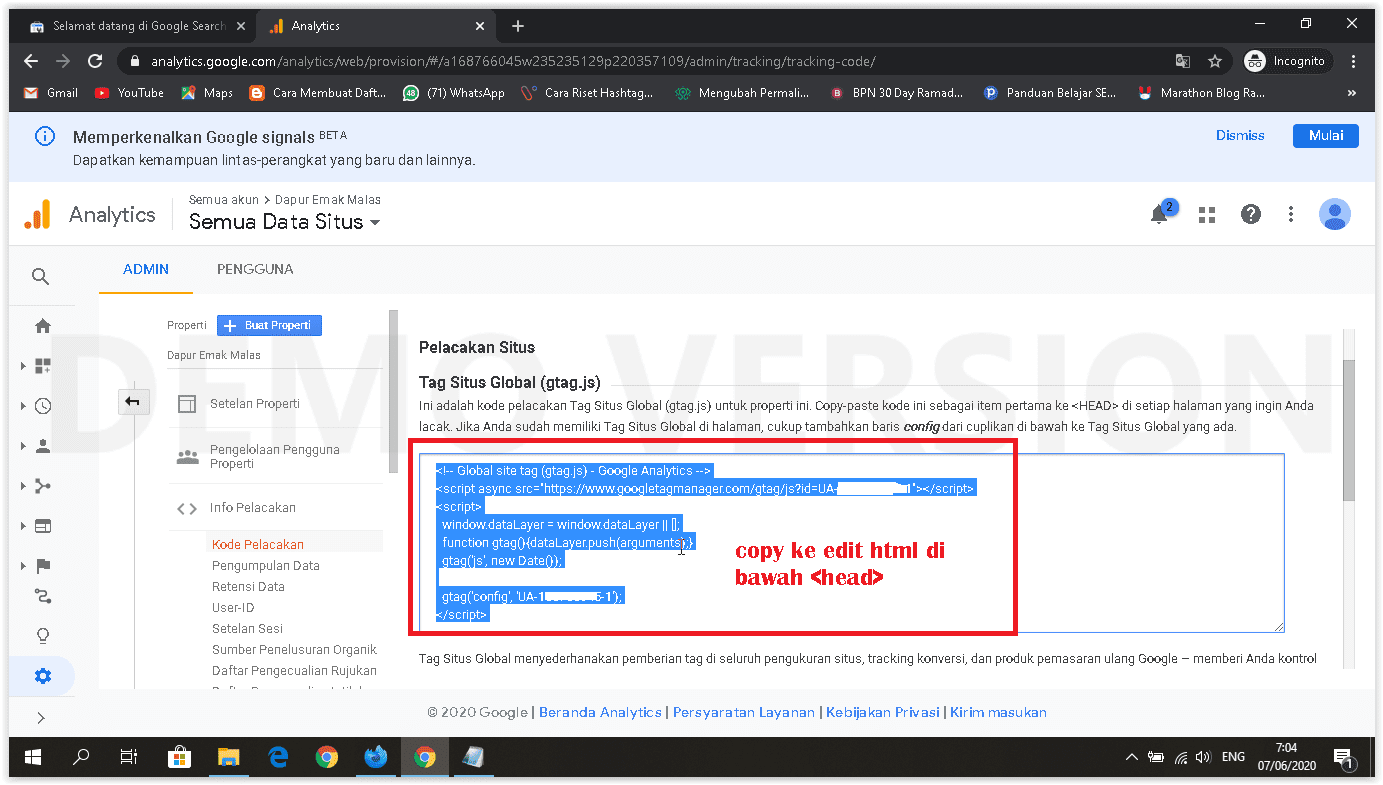The image size is (1383, 785).
Task: Expand the Customization section arrow
Action: (x=23, y=366)
